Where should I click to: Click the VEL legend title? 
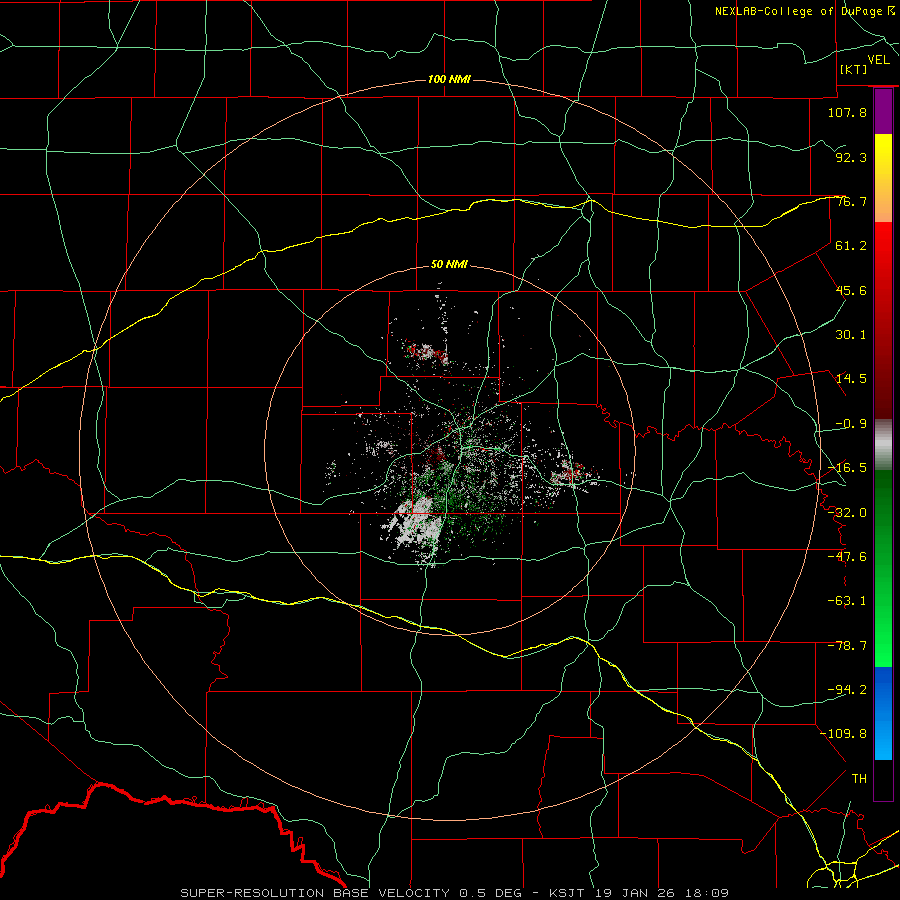[878, 60]
